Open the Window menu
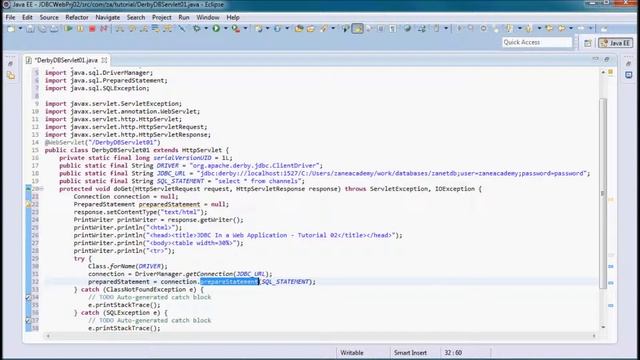 point(208,17)
